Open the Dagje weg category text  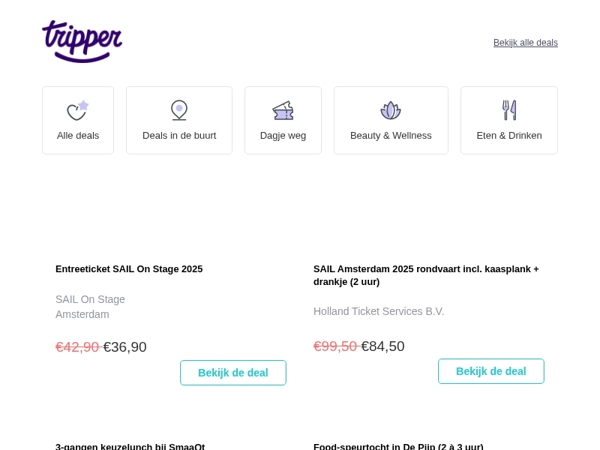coord(283,136)
